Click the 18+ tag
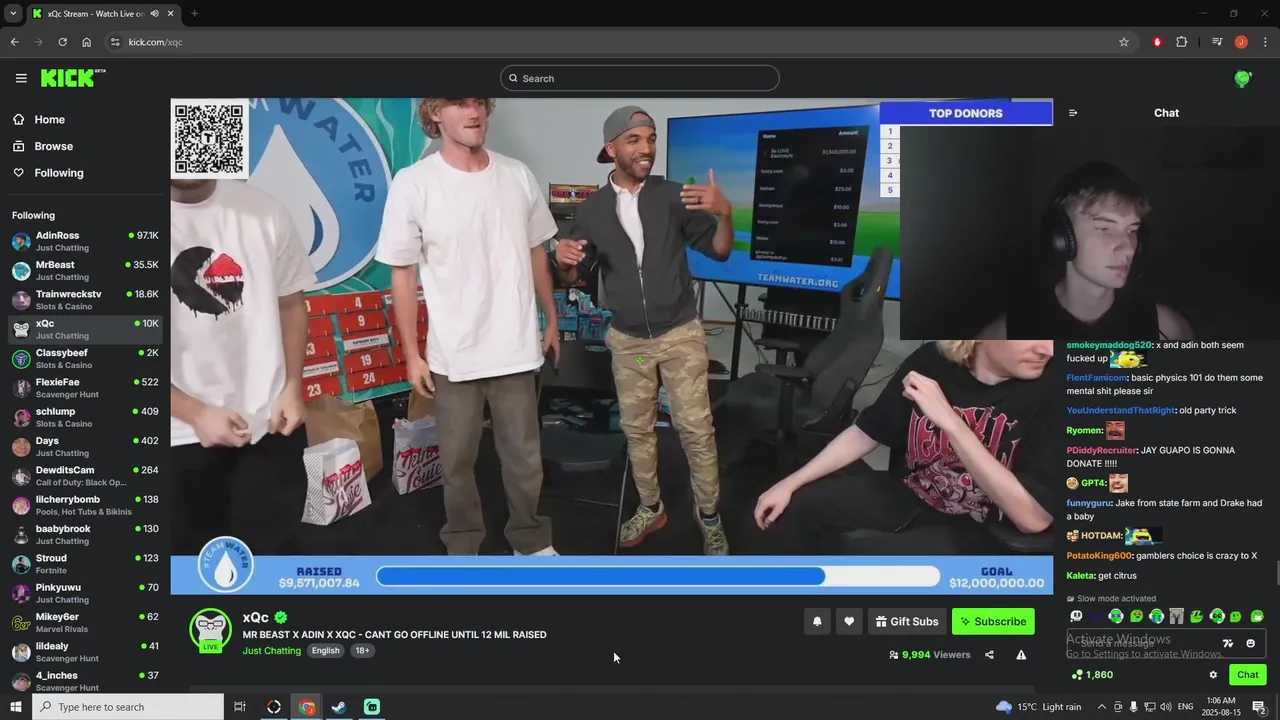1280x720 pixels. point(362,651)
